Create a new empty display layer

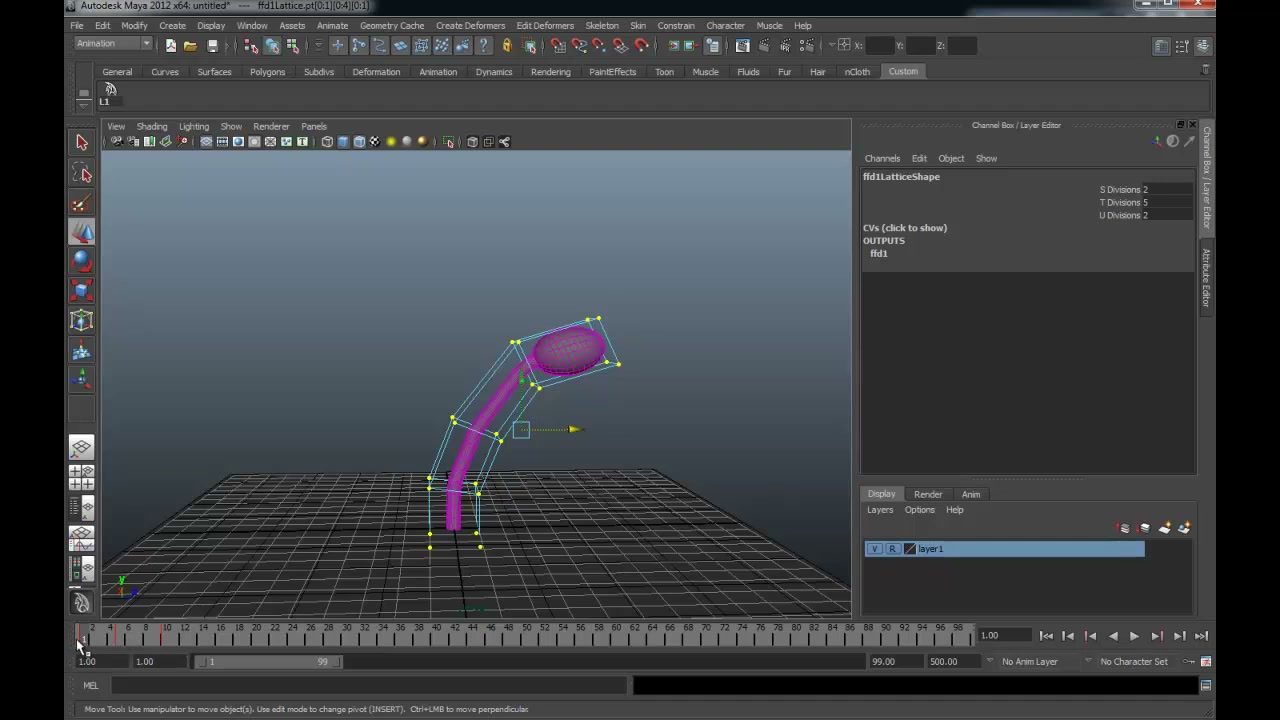coord(1164,528)
